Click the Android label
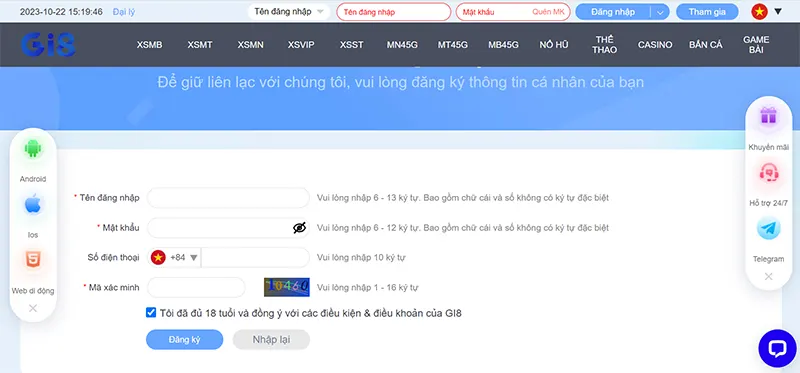This screenshot has width=800, height=373. click(x=33, y=179)
